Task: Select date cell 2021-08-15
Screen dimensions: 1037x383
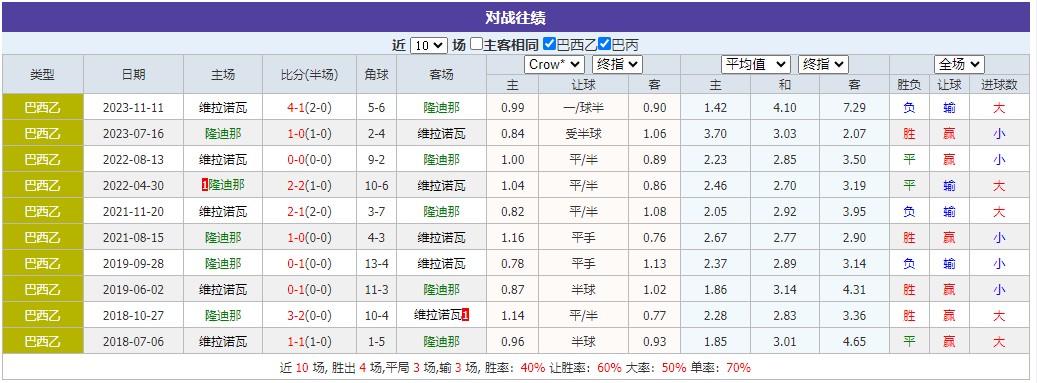Action: point(134,237)
